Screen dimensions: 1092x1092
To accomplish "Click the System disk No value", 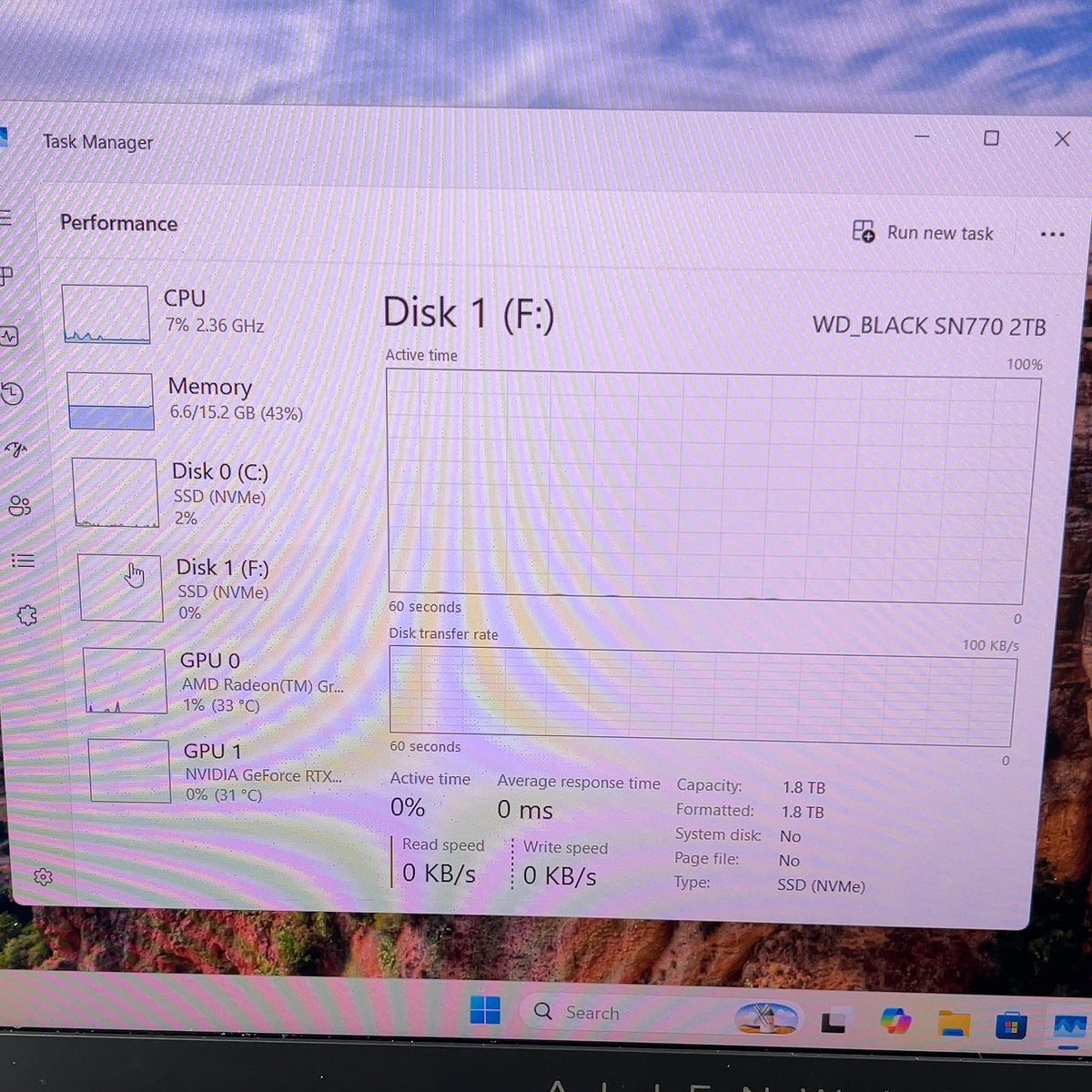I will [x=790, y=836].
